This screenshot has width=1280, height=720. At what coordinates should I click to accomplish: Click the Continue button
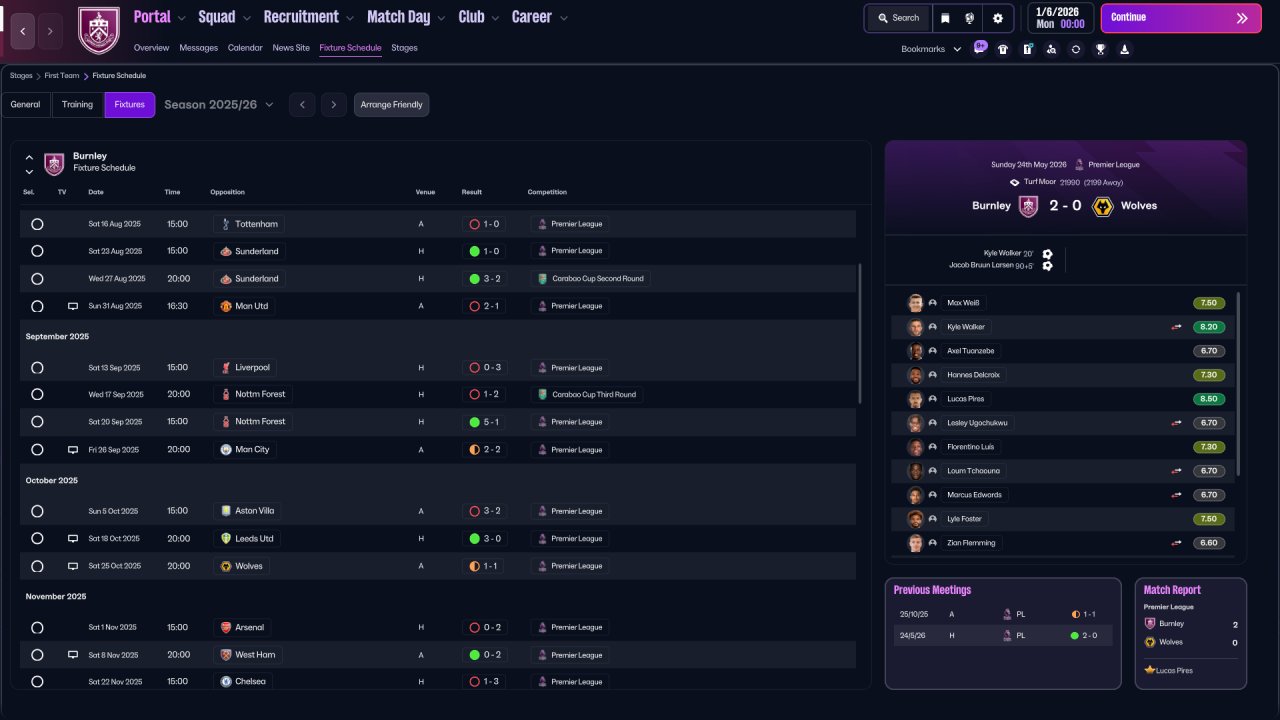coord(1181,18)
